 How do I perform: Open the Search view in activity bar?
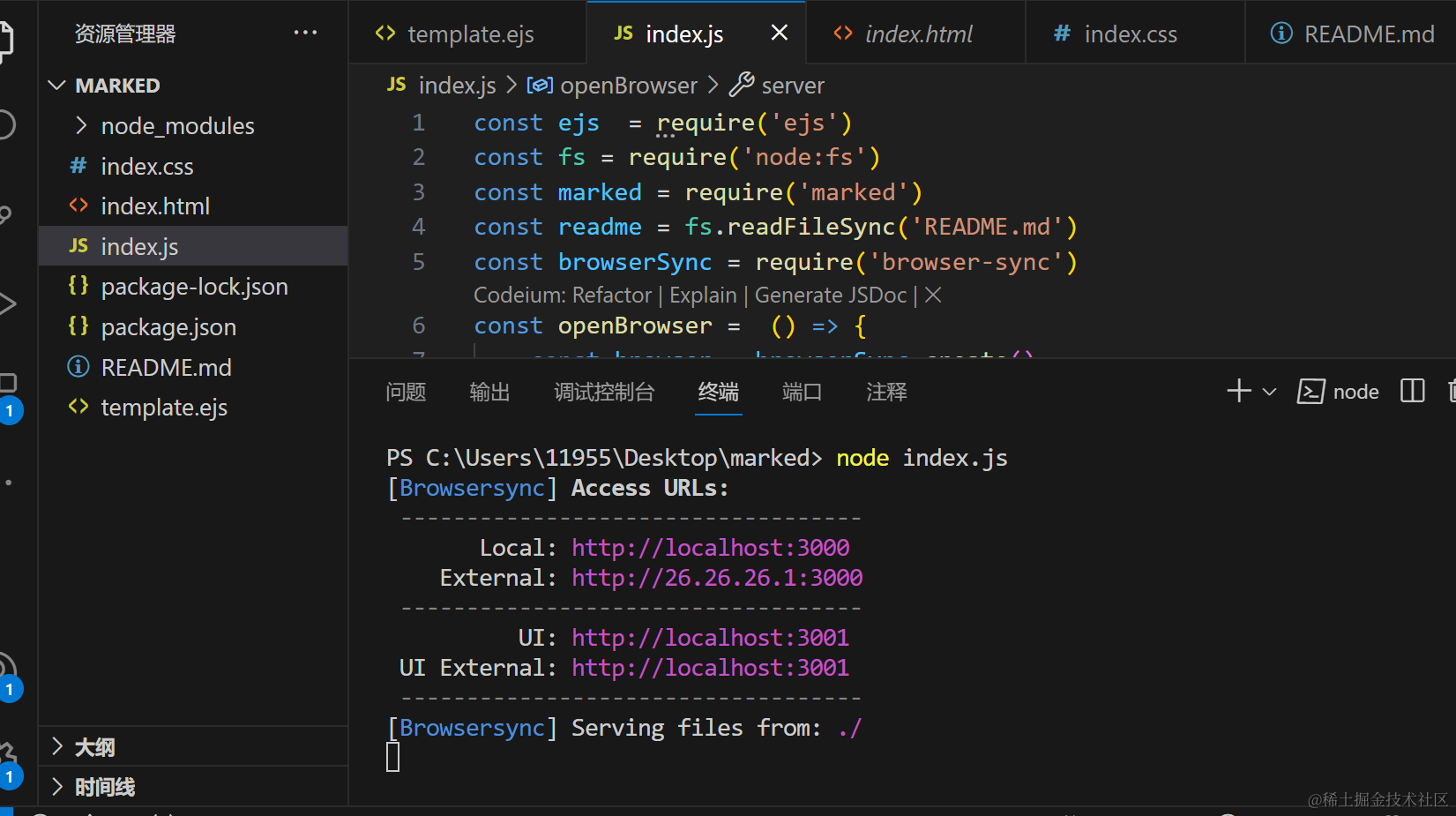click(7, 124)
